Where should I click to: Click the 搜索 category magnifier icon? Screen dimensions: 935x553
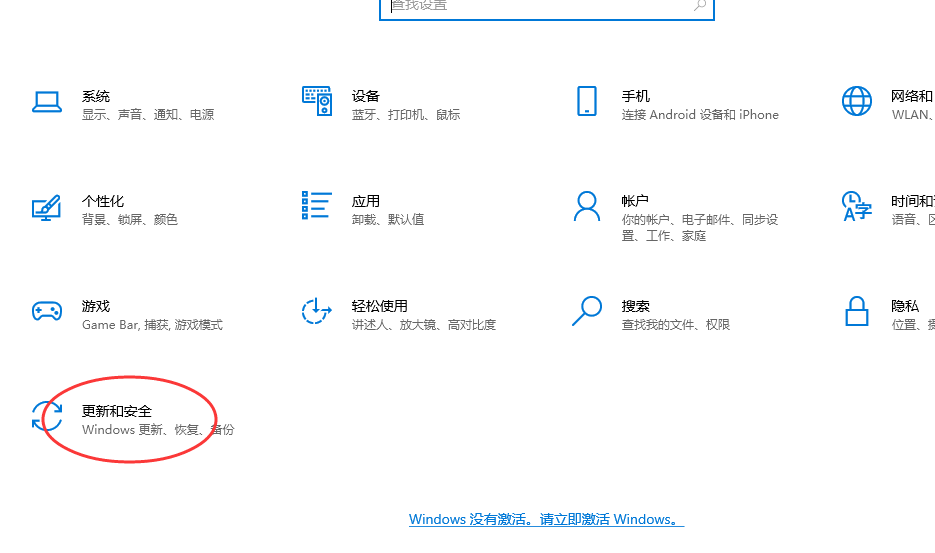click(587, 311)
